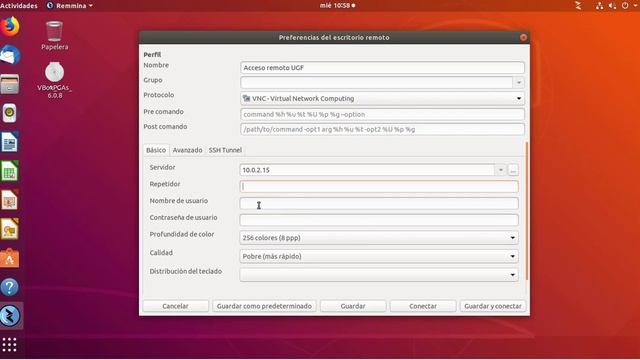
Task: Click Guardar como predeterminado
Action: (264, 306)
